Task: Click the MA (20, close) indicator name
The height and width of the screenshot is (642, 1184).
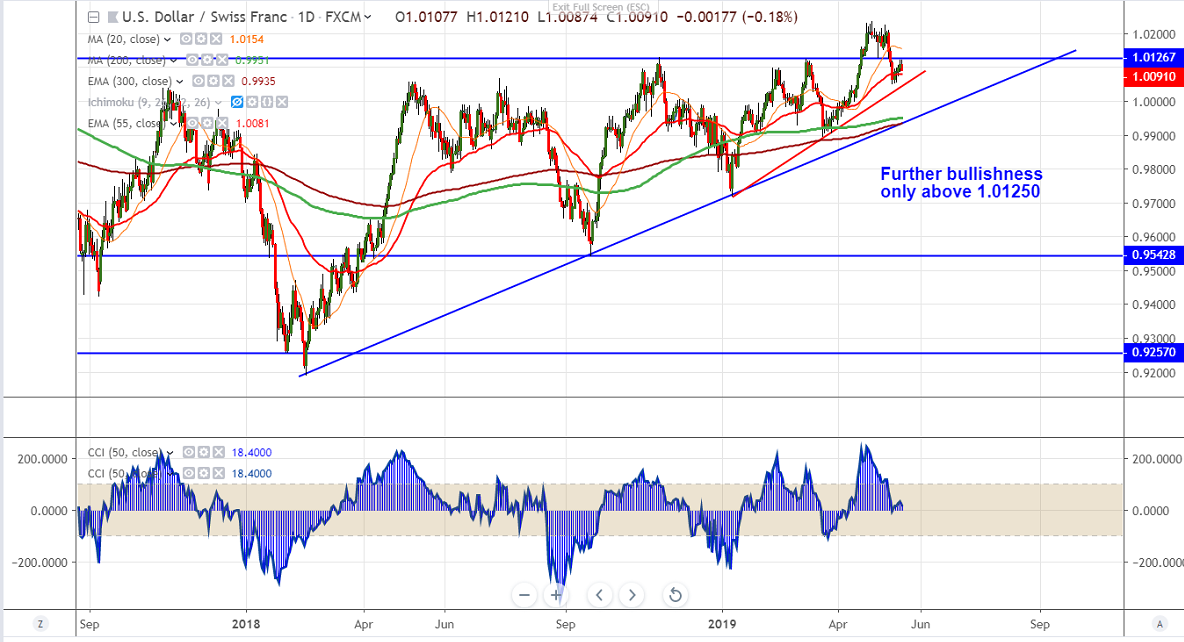Action: (124, 39)
